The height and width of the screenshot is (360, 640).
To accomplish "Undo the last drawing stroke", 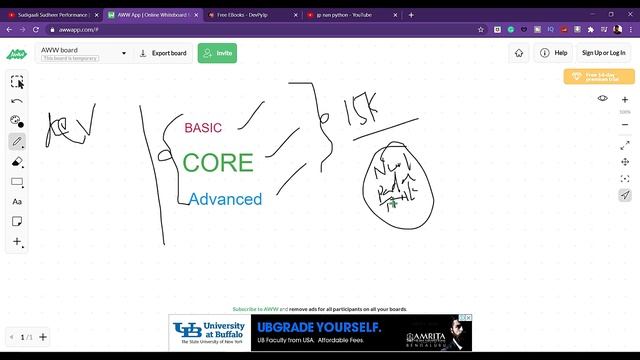I will coord(17,101).
